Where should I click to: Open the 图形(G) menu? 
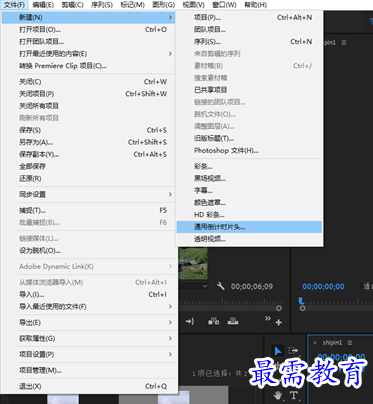[x=163, y=5]
